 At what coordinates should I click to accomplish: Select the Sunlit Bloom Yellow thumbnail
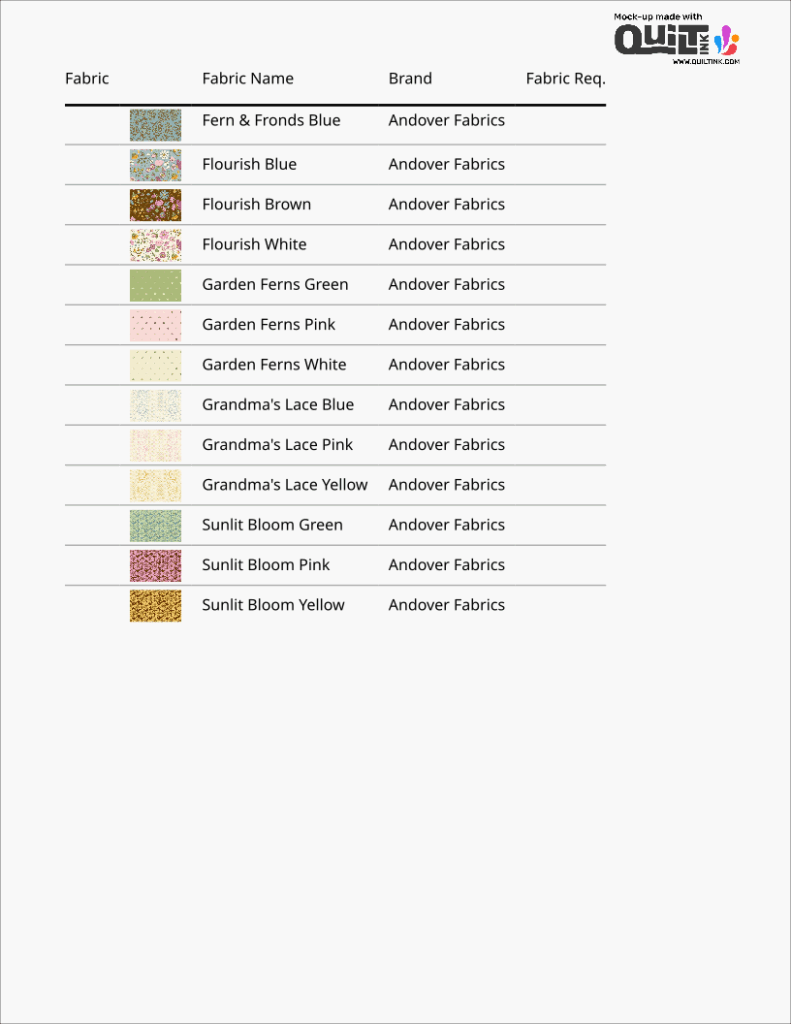click(x=155, y=605)
